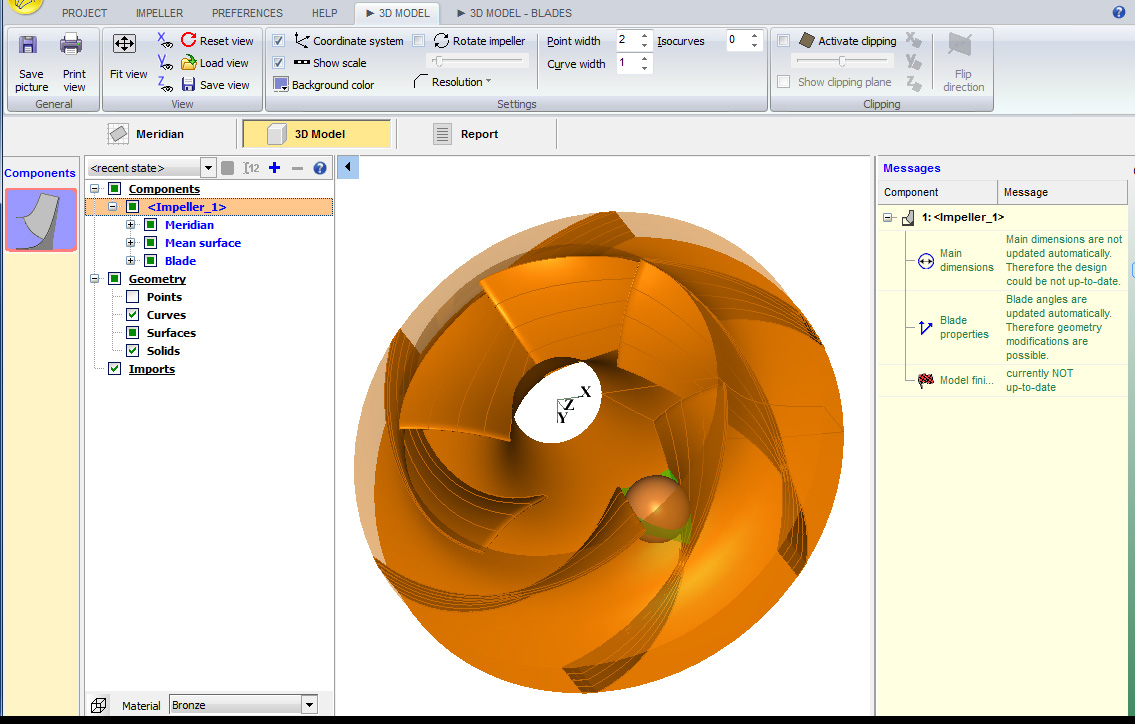
Task: Collapse the left panel with the blue arrow
Action: tap(348, 167)
